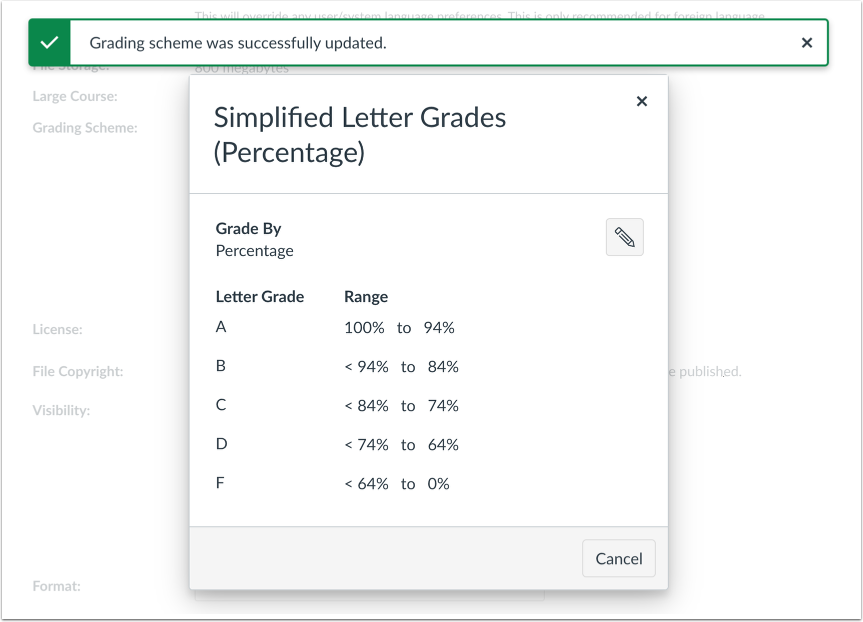Click the Grading scheme was successfully updated message
The width and height of the screenshot is (863, 622).
[238, 42]
